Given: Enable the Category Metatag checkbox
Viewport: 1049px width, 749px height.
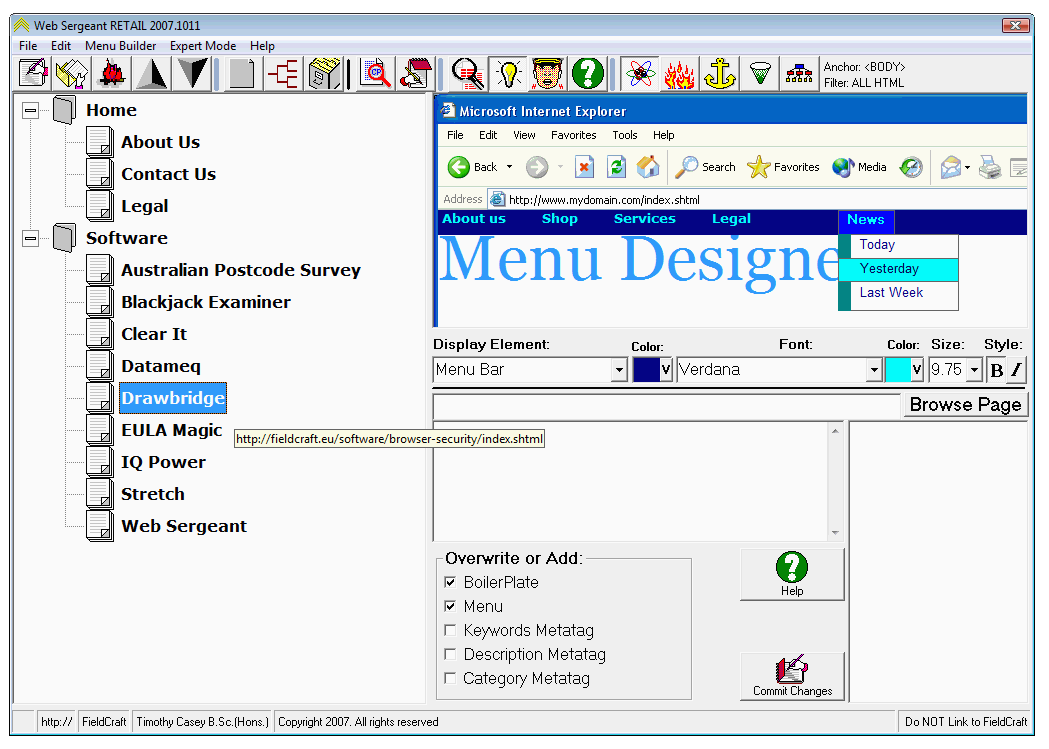Looking at the screenshot, I should (x=450, y=679).
